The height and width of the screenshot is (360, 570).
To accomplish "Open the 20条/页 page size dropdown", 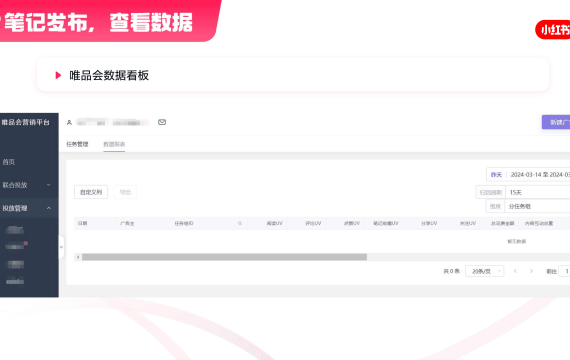I will tap(485, 271).
